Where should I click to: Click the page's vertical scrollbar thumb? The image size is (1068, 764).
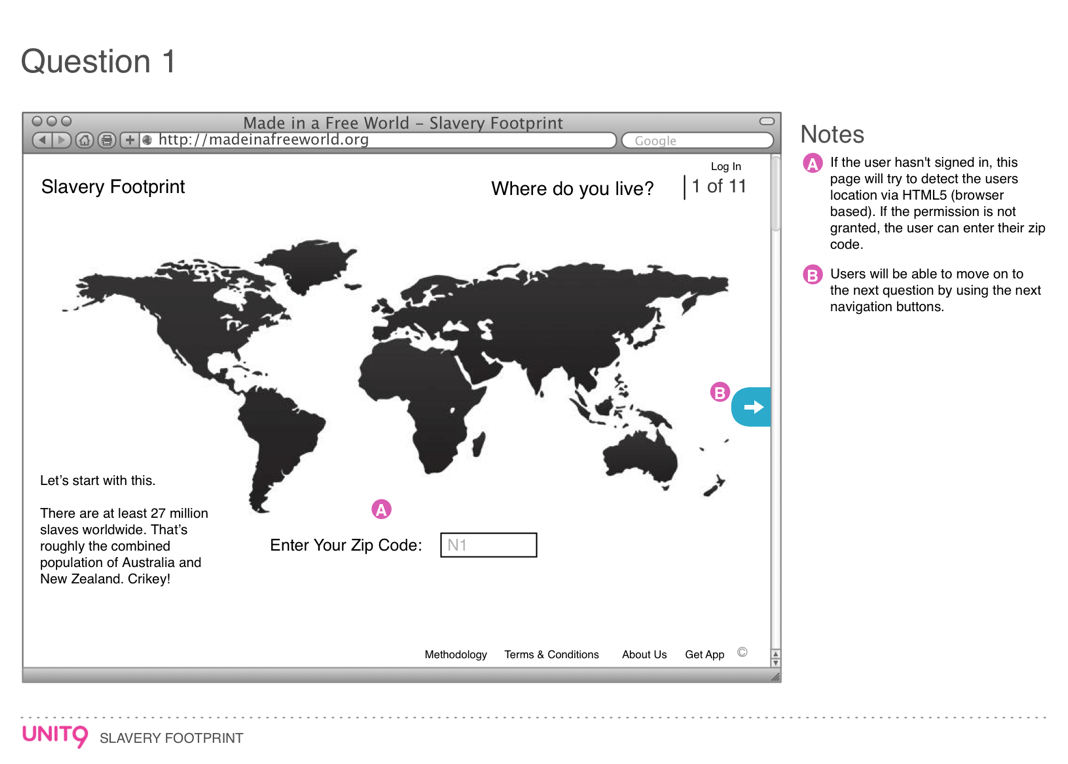(775, 193)
